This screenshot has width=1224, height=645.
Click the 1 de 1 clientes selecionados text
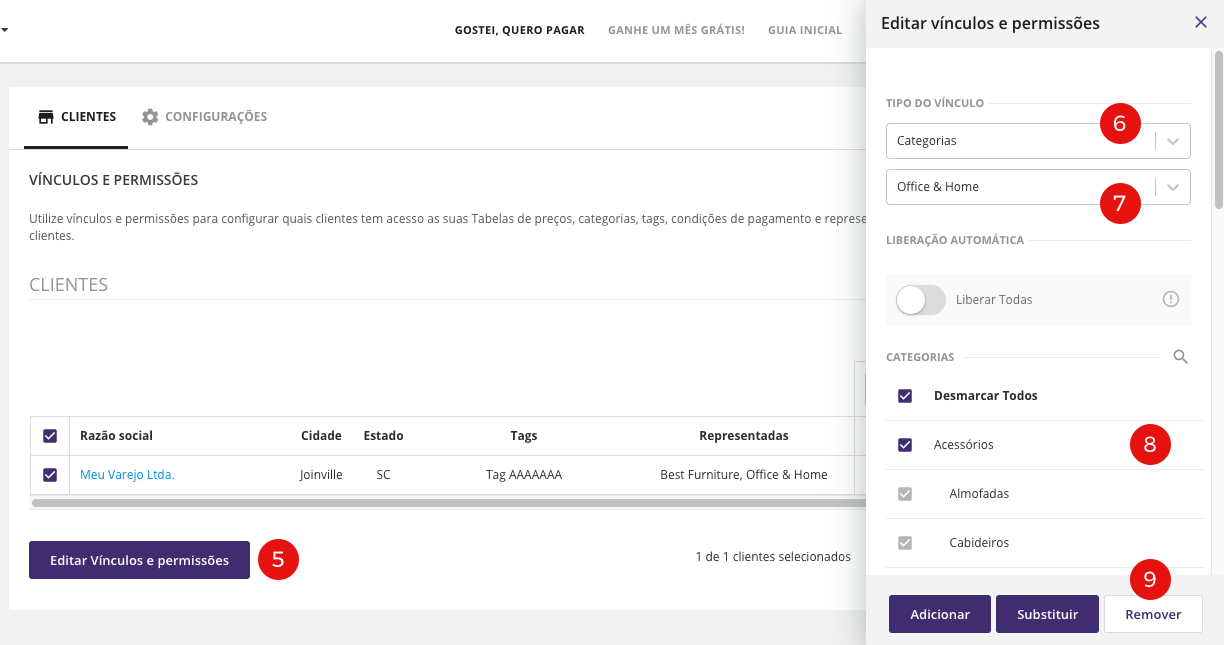point(773,557)
